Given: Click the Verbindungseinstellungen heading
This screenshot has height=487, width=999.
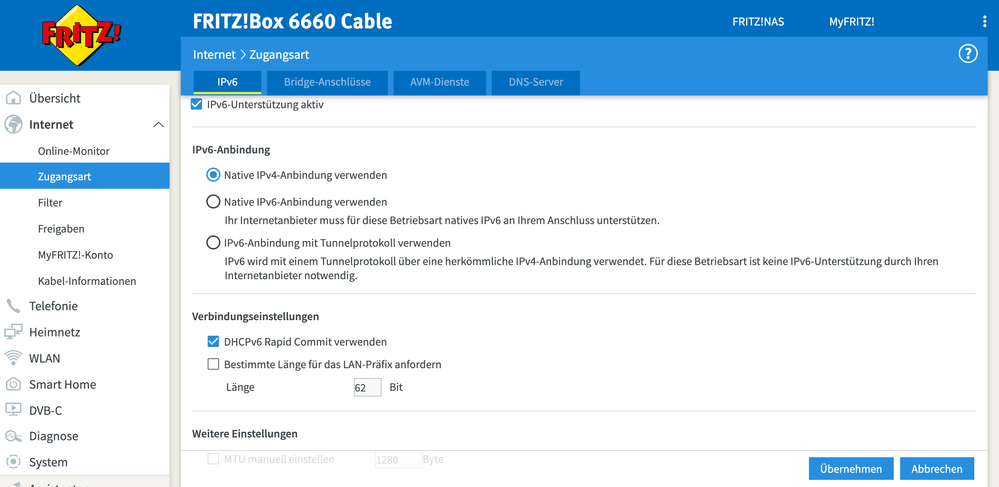Looking at the screenshot, I should coord(255,316).
